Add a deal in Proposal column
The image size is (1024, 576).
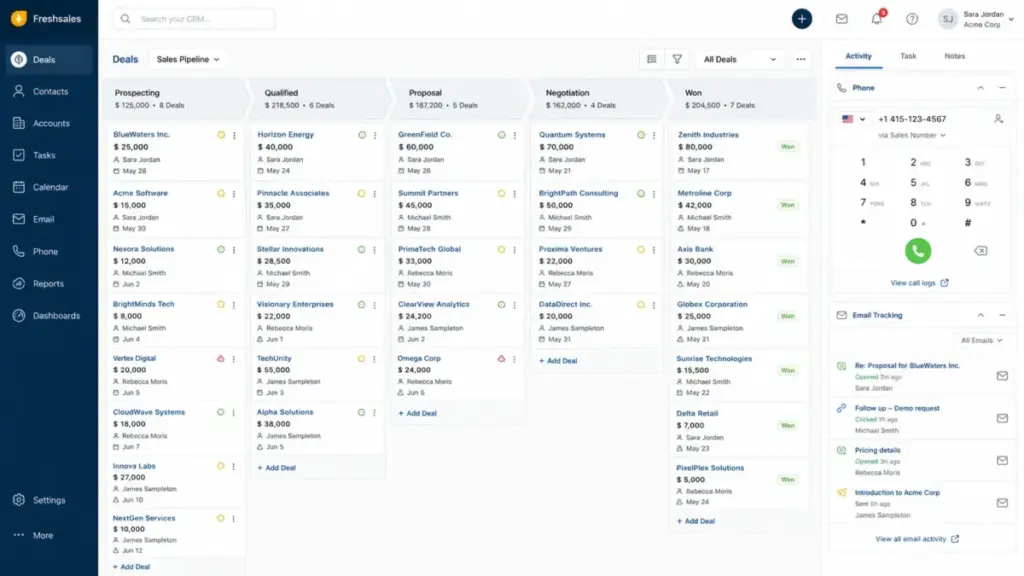[x=417, y=413]
